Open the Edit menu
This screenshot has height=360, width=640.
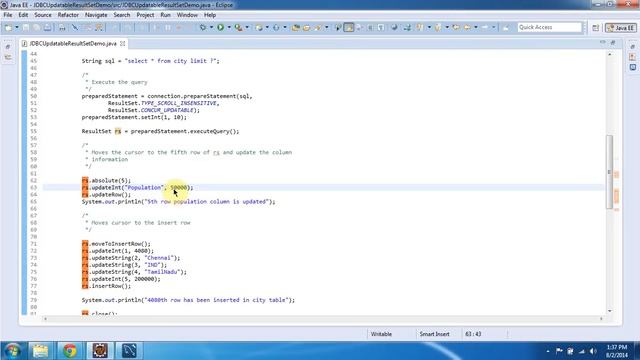[23, 15]
